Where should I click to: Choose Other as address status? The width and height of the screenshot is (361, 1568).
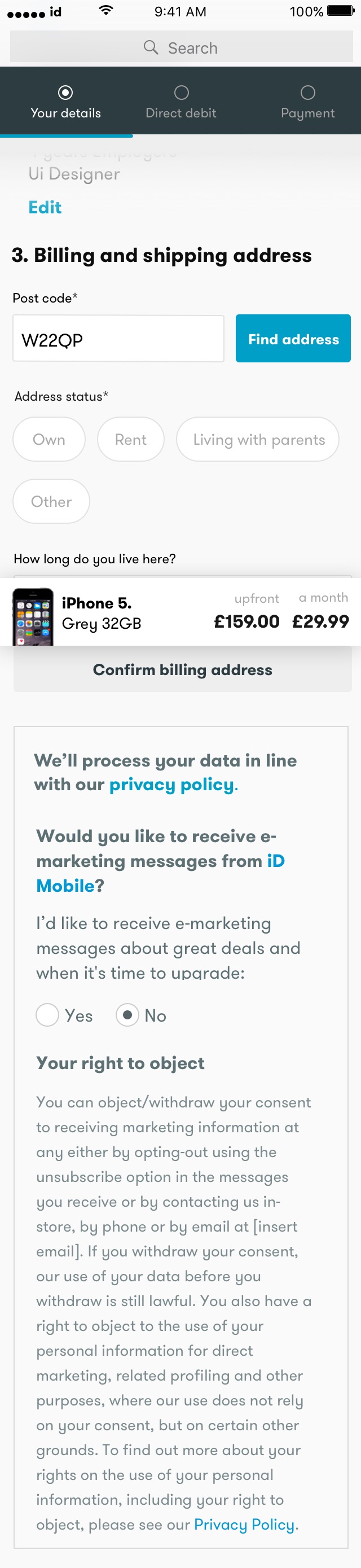click(x=51, y=501)
